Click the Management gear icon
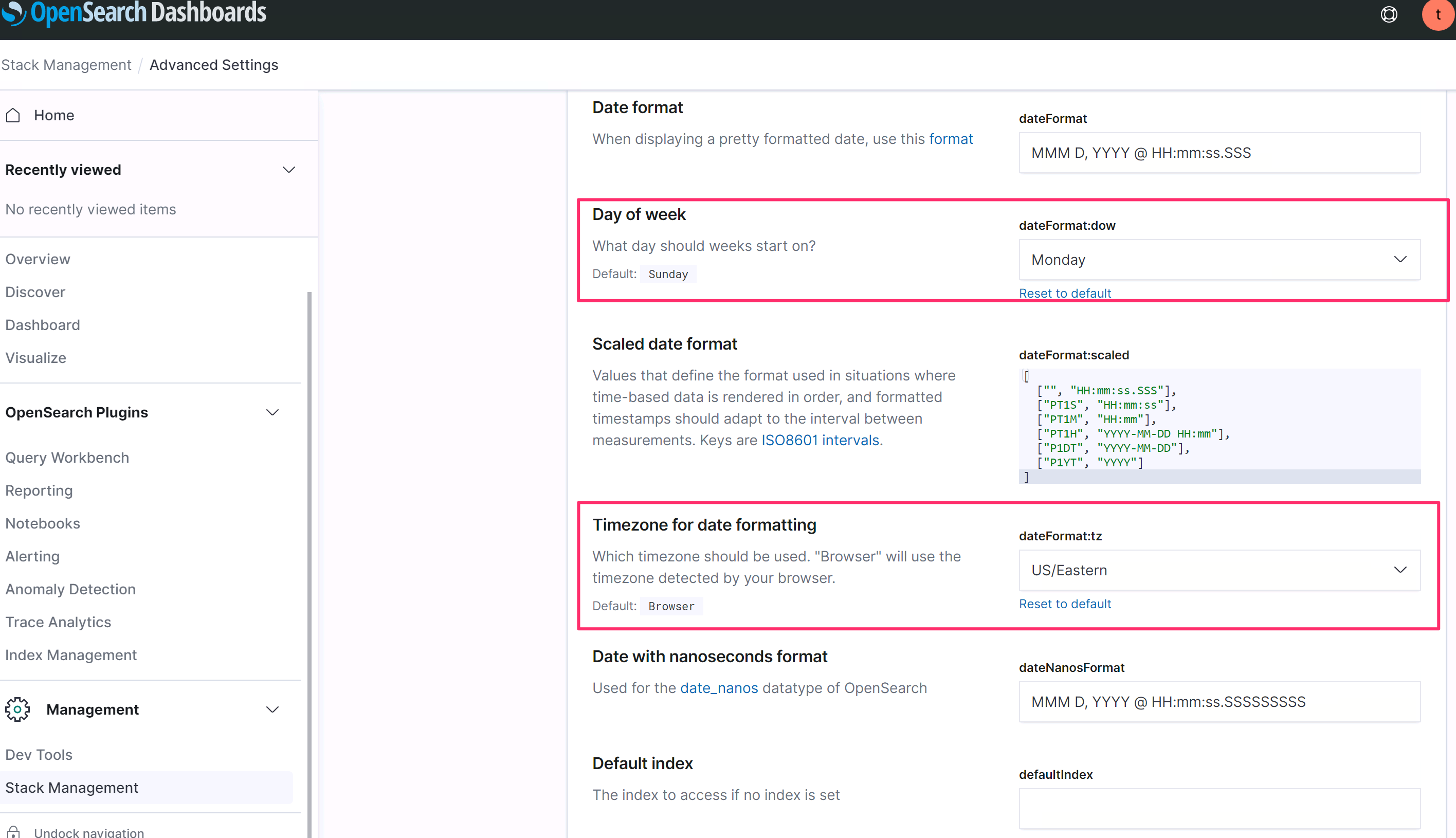Viewport: 1456px width, 838px height. click(17, 709)
